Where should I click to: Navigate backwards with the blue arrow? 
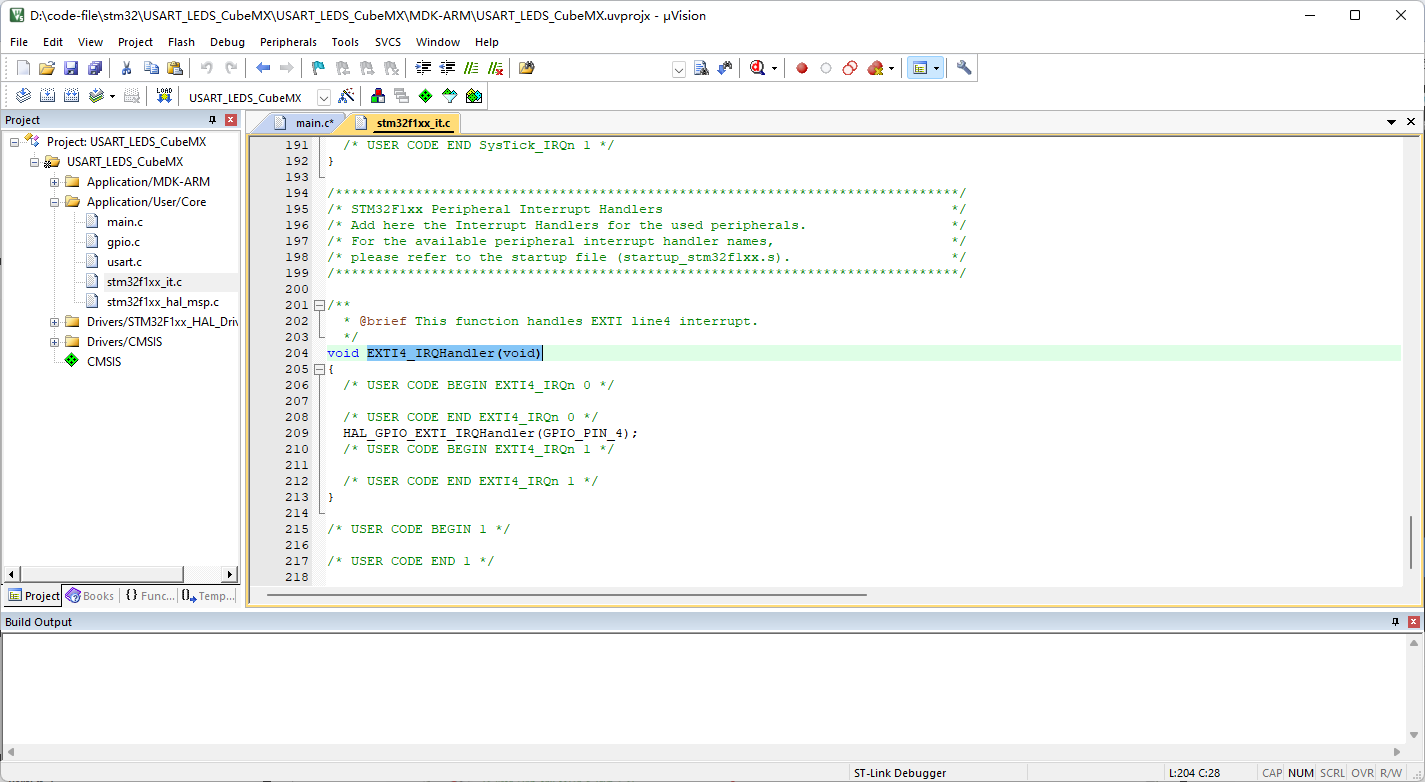263,68
